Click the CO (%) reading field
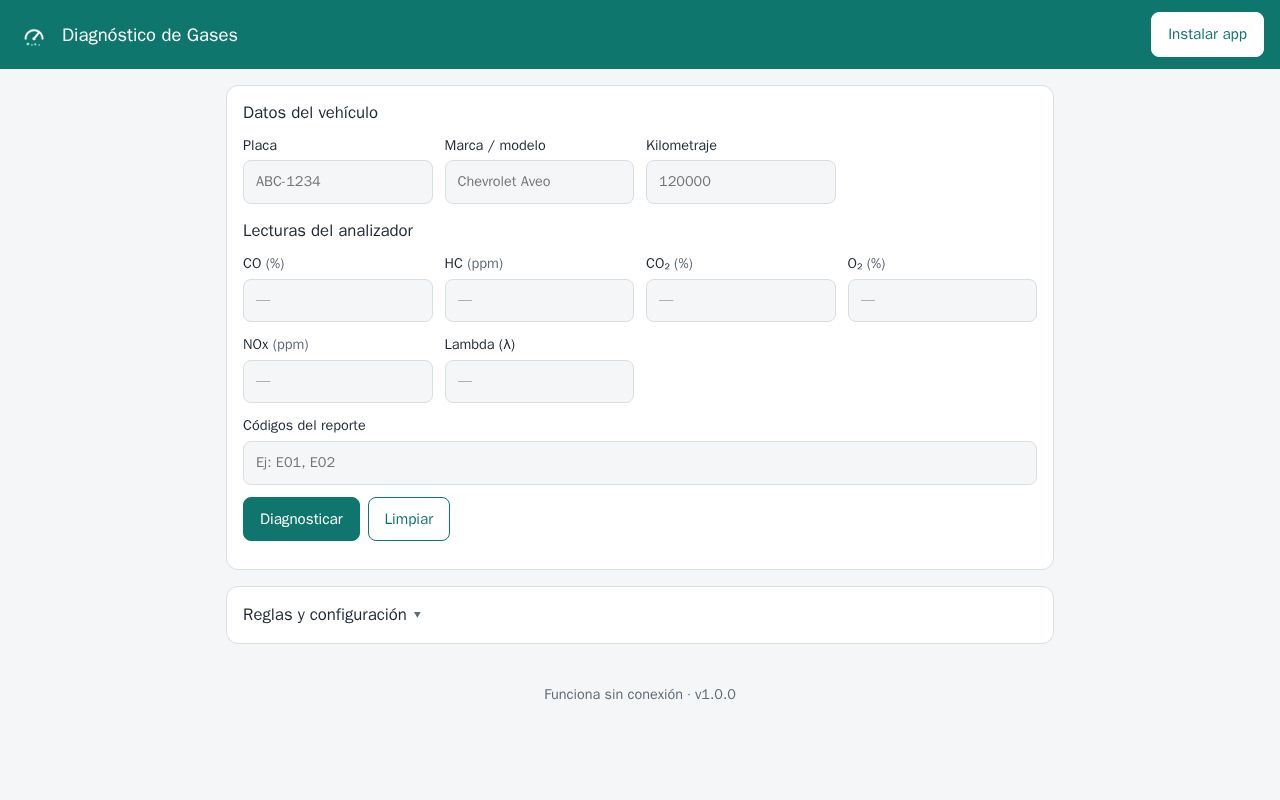Viewport: 1280px width, 800px height. (338, 300)
